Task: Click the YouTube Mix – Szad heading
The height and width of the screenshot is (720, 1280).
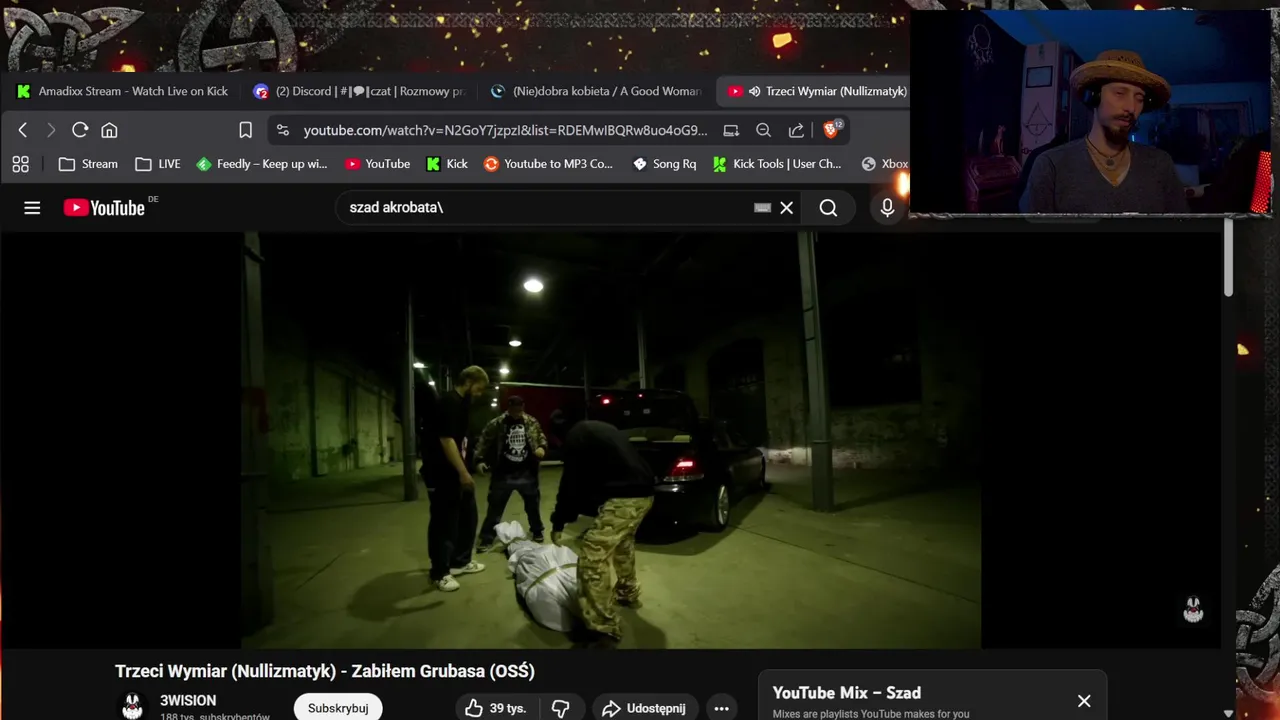Action: pos(846,693)
